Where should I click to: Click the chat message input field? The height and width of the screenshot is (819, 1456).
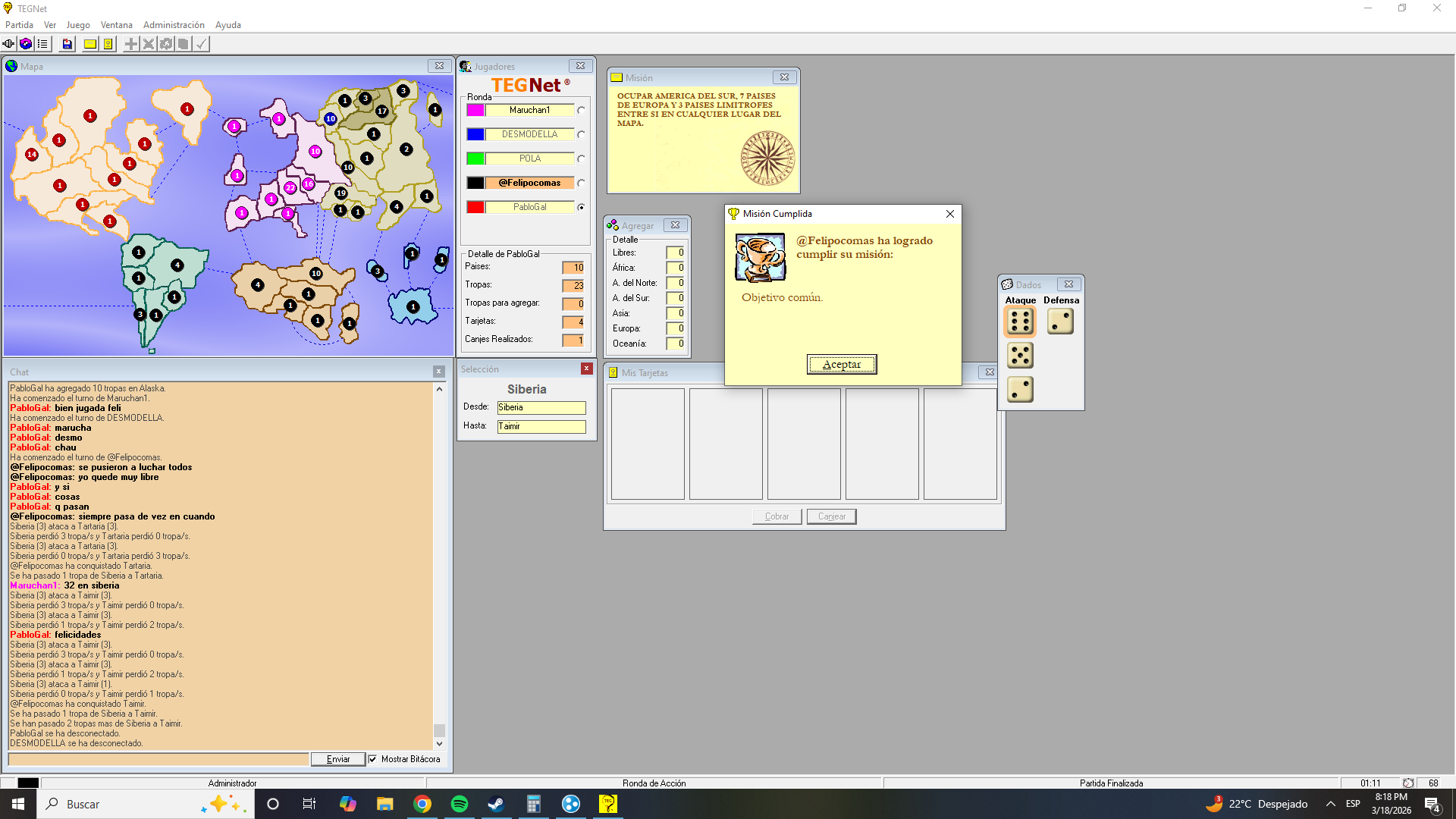pos(158,759)
